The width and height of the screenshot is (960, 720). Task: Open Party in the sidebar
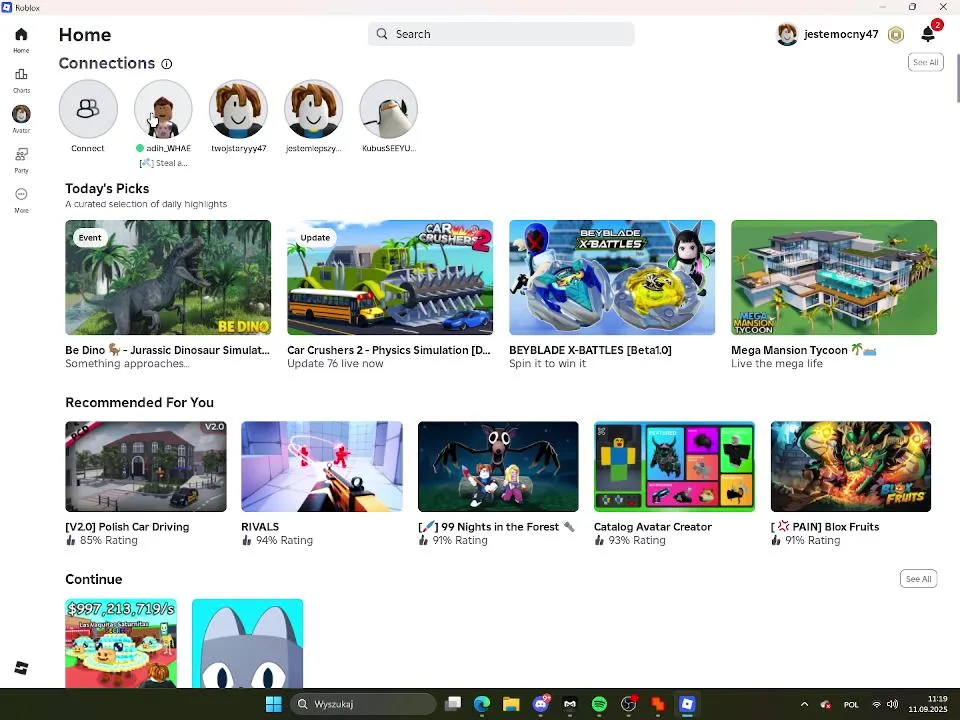click(x=21, y=154)
